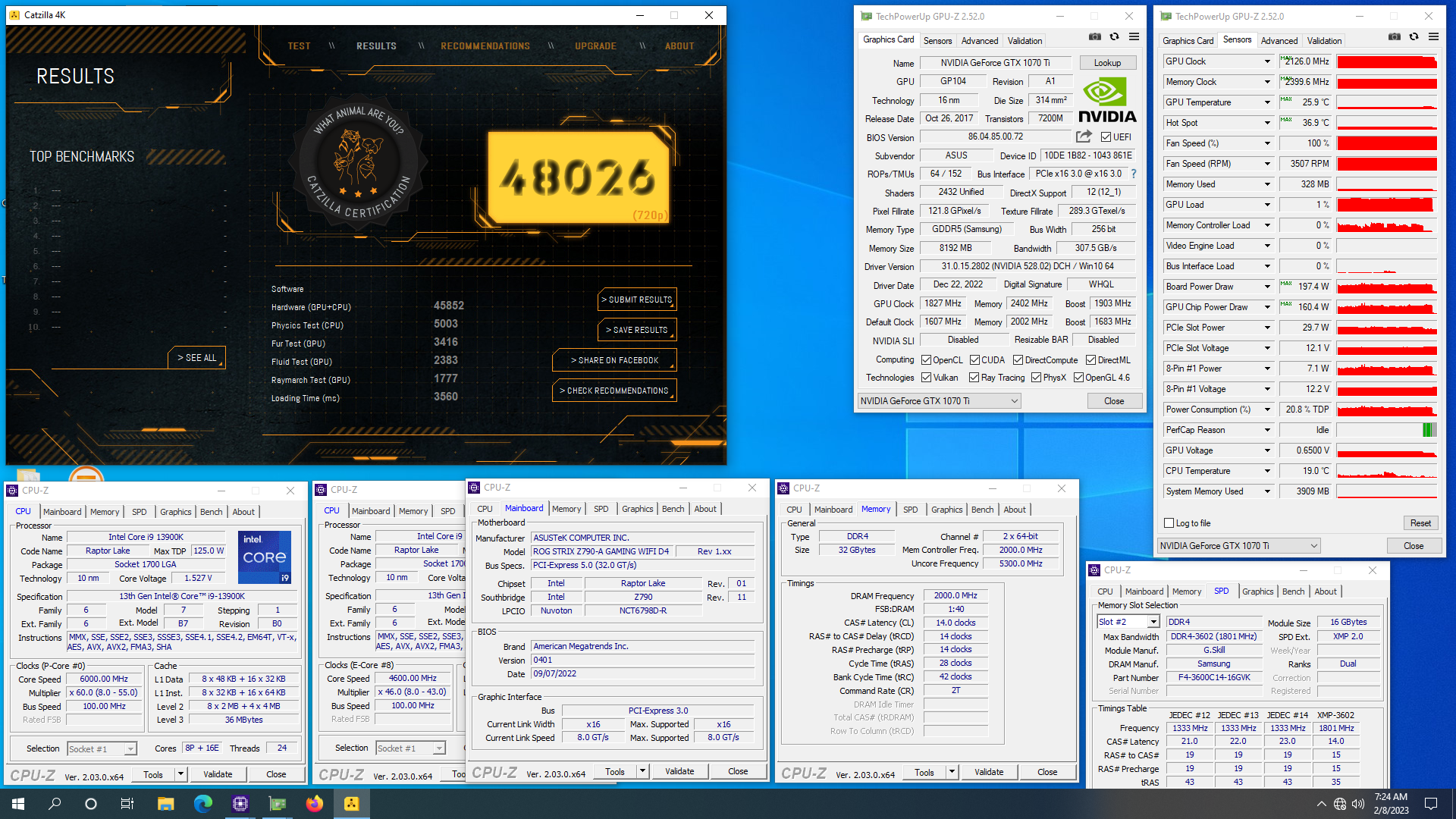This screenshot has width=1456, height=819.
Task: Open the Recommendations tab in Catzilla
Action: (485, 46)
